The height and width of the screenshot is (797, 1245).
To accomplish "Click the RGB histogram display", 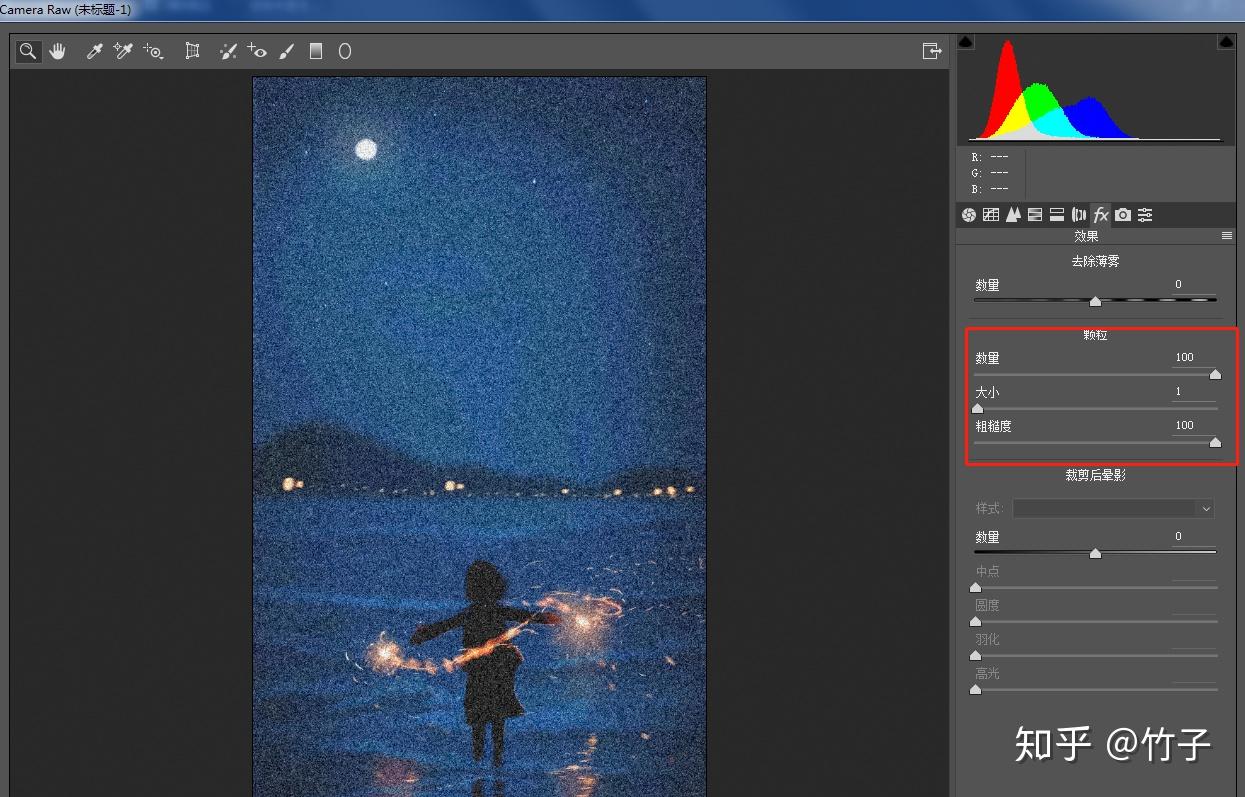I will 1095,90.
